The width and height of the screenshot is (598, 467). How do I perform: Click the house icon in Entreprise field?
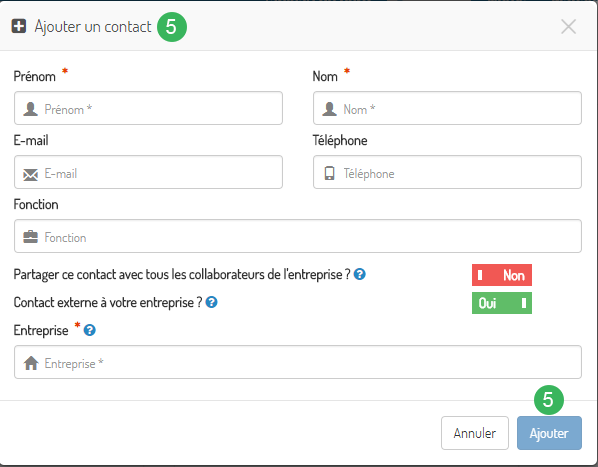(x=31, y=363)
